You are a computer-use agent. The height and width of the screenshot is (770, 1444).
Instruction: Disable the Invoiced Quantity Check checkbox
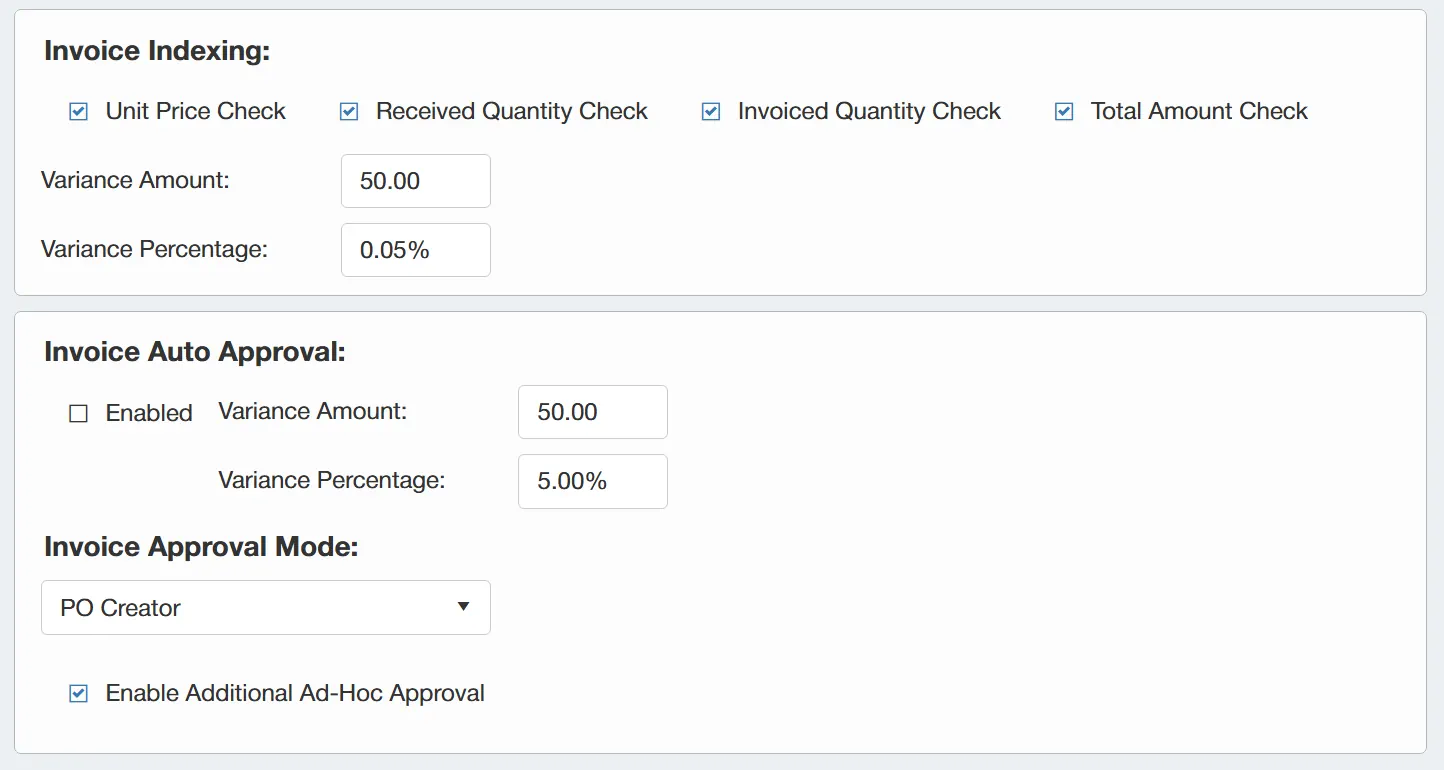click(711, 112)
